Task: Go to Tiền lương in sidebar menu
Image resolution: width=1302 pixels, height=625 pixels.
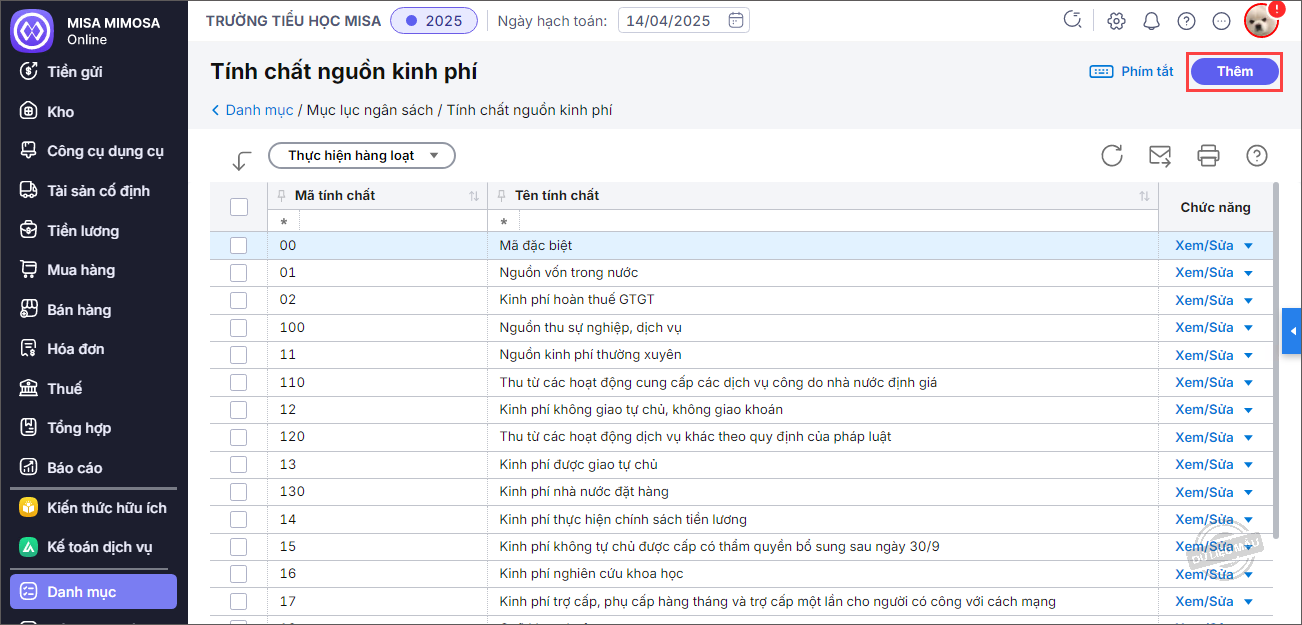Action: (82, 231)
